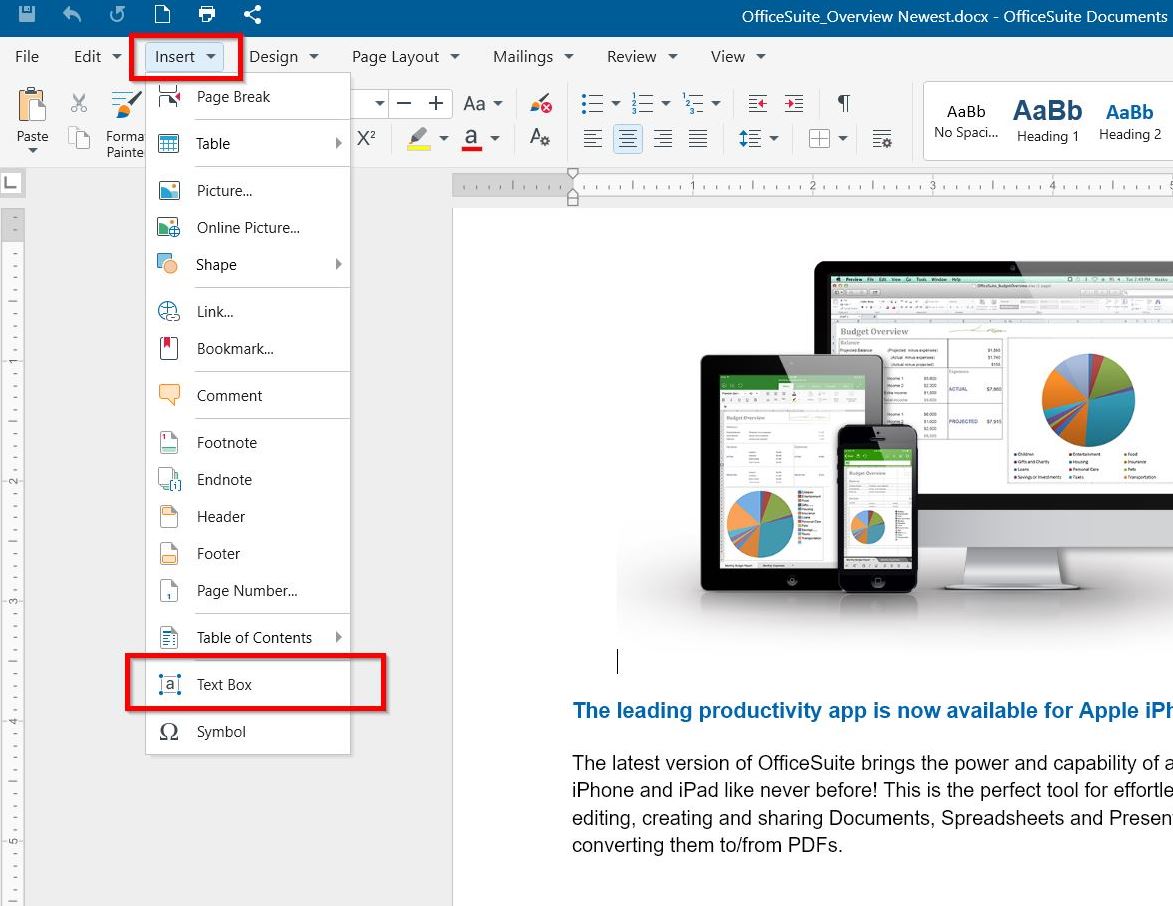Open numbered list dropdown arrow
Viewport: 1173px width, 906px height.
click(x=666, y=103)
